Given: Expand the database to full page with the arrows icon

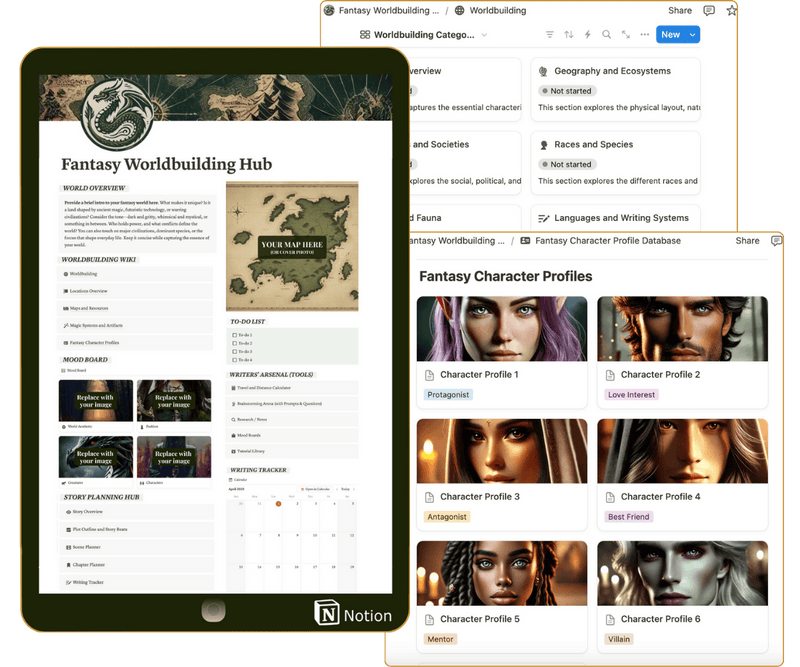Looking at the screenshot, I should point(626,34).
